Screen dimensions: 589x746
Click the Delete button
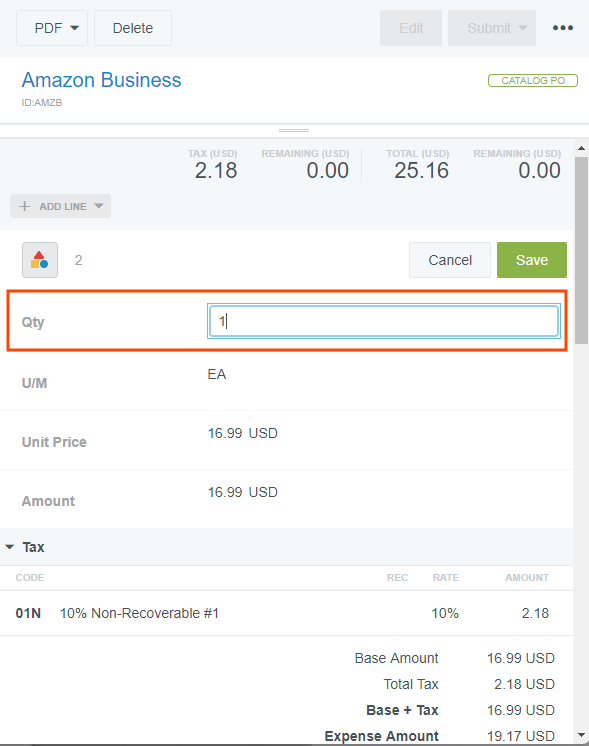(133, 28)
